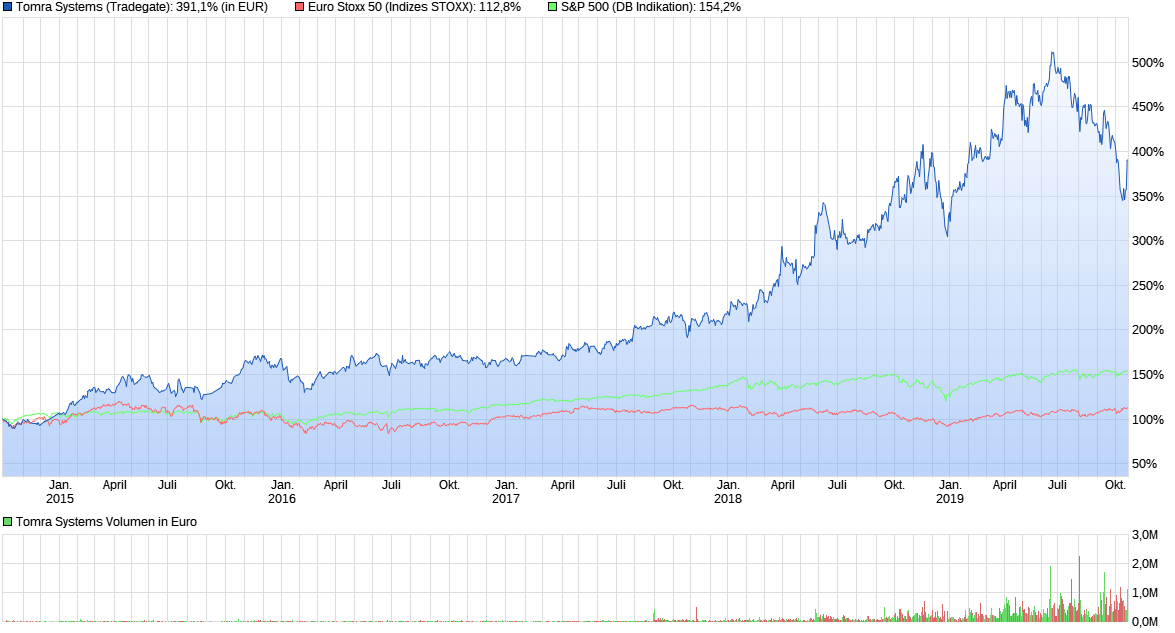Click the red Euro Stoxx 50 legend swatch
The image size is (1175, 633).
[x=300, y=7]
